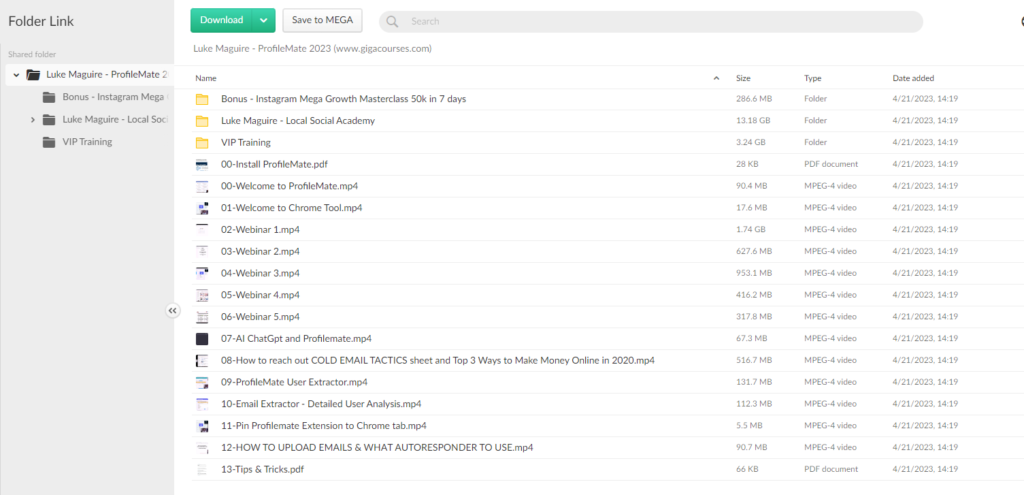Collapse the Luke Maguire - ProfileMate root folder
The image size is (1024, 495).
pos(17,75)
